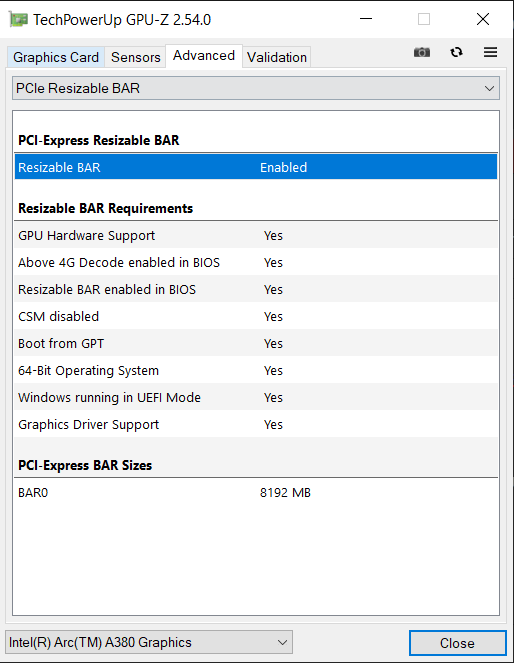Click the PCI-Express BAR Sizes heading
The image size is (514, 663).
[x=85, y=465]
